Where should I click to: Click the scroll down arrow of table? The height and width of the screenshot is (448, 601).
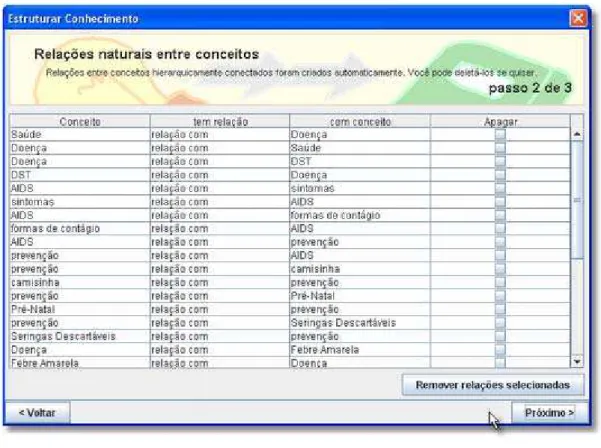pos(577,361)
